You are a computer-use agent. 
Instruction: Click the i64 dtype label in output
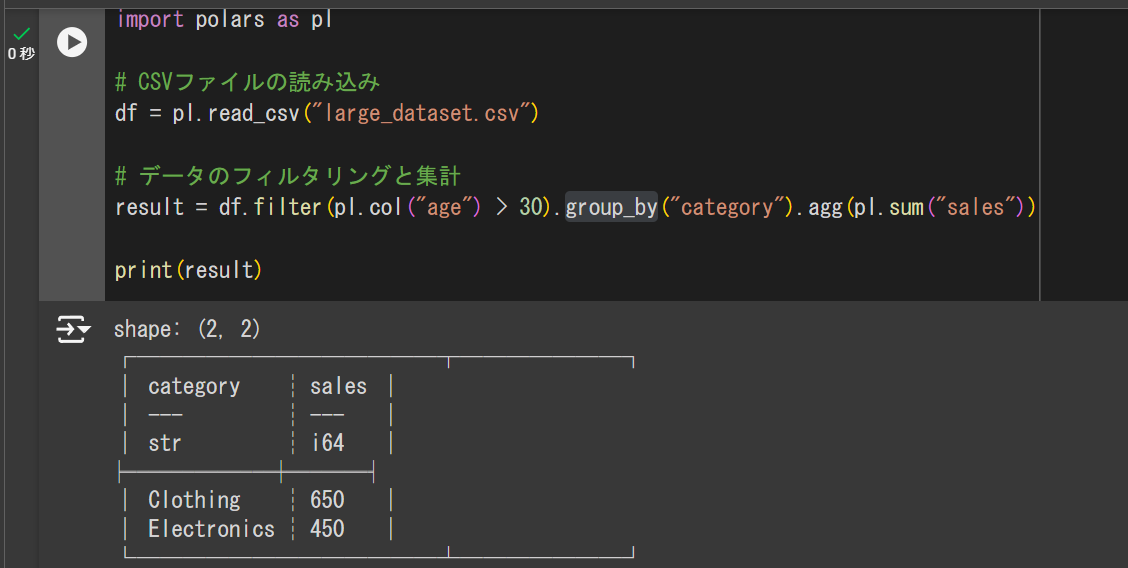[327, 442]
